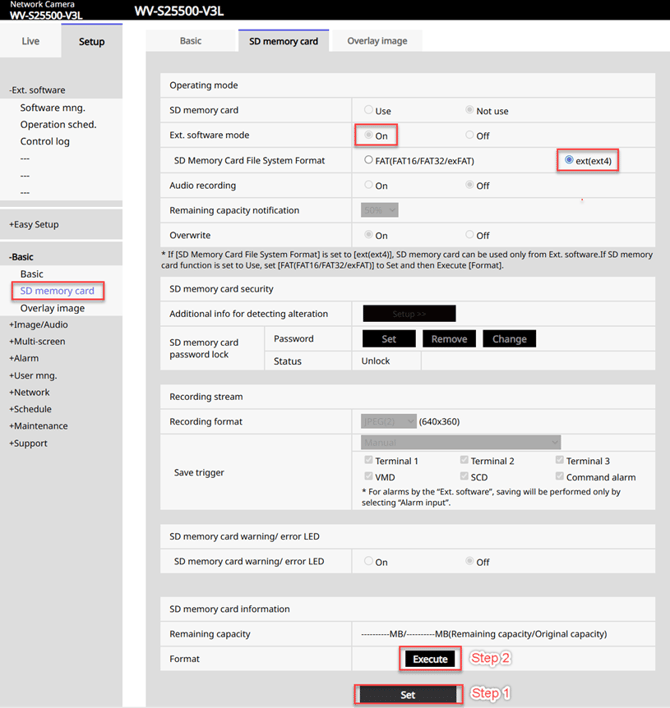Screen dimensions: 670x708
Task: Open the Overlay image tab
Action: tap(377, 41)
